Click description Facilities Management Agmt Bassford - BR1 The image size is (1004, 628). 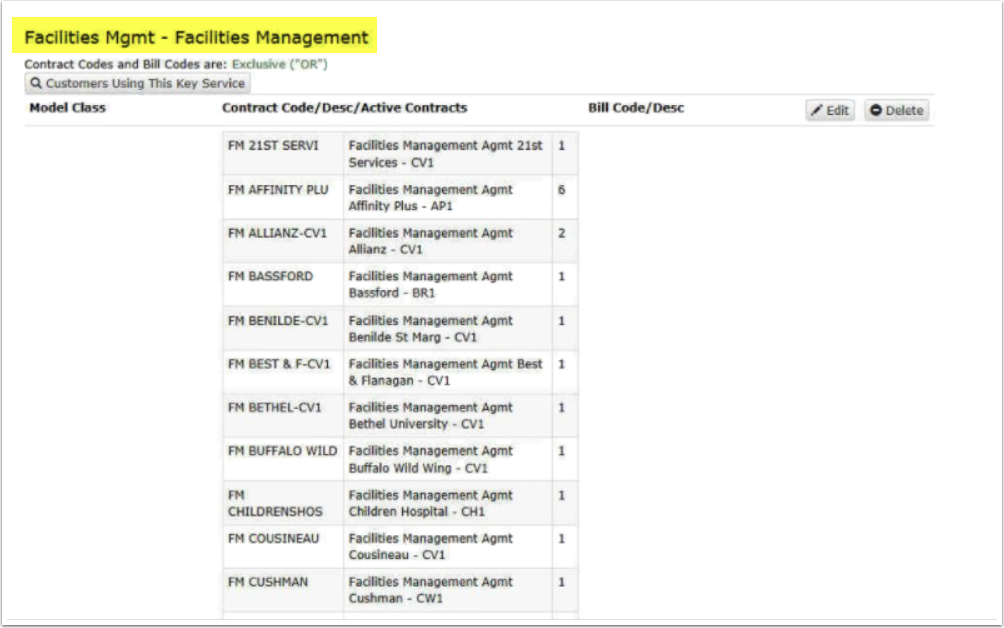pyautogui.click(x=431, y=284)
